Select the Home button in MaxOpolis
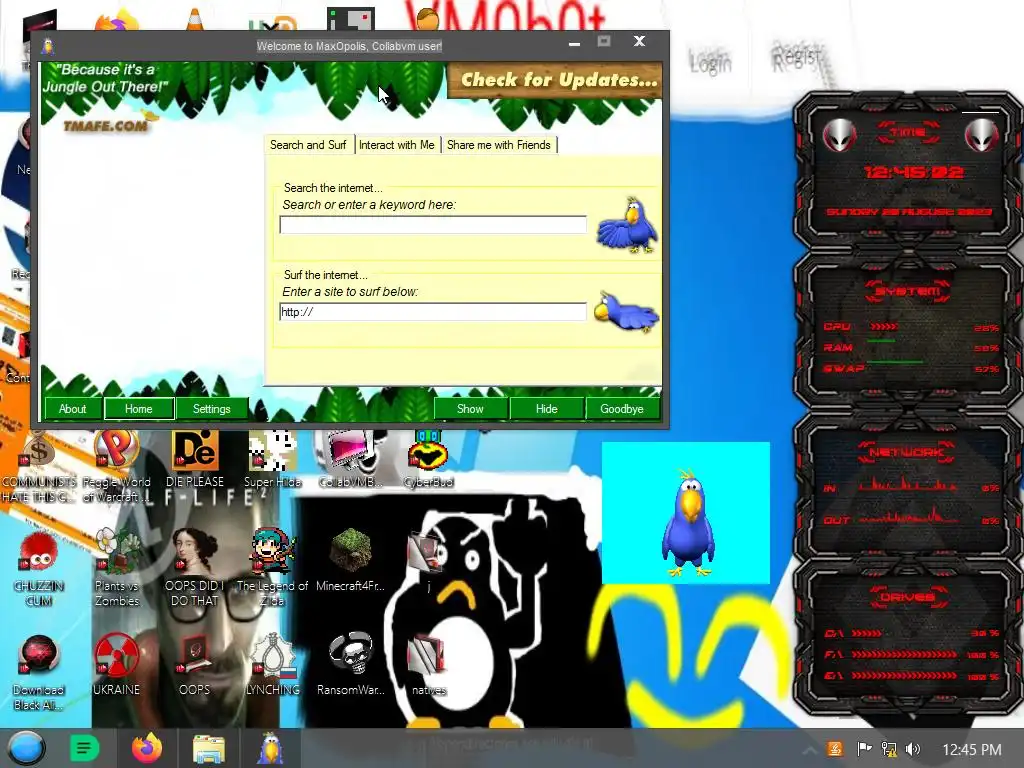Screen dimensions: 1024x768 (x=138, y=409)
